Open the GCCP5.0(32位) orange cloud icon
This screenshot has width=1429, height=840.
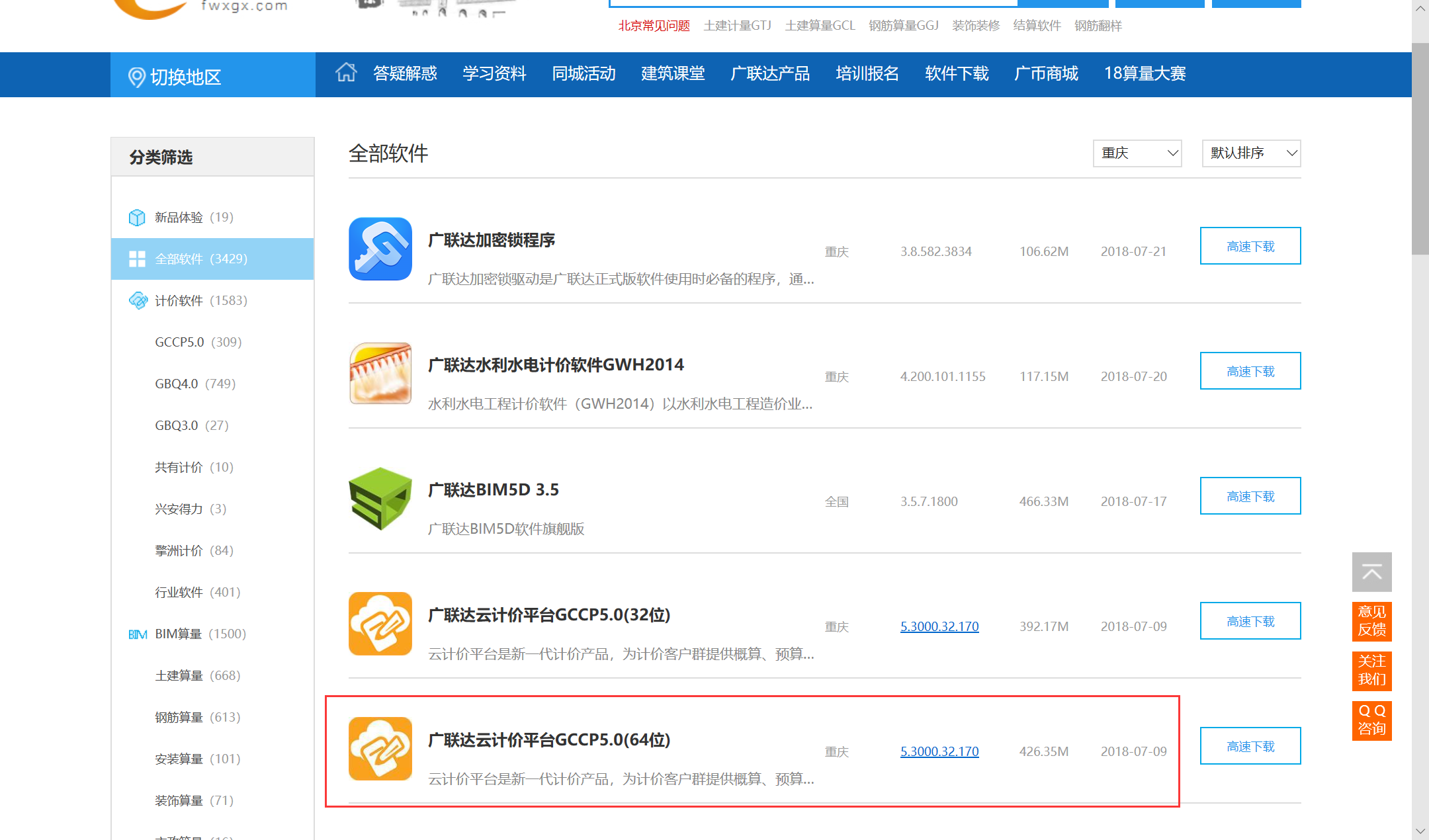[x=380, y=624]
